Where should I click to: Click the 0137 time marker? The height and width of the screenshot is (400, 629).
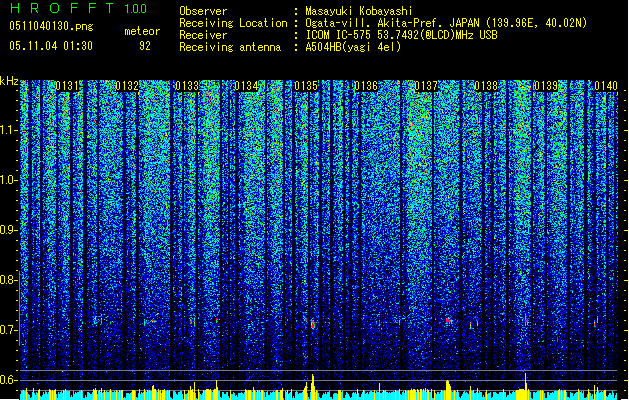pyautogui.click(x=426, y=86)
